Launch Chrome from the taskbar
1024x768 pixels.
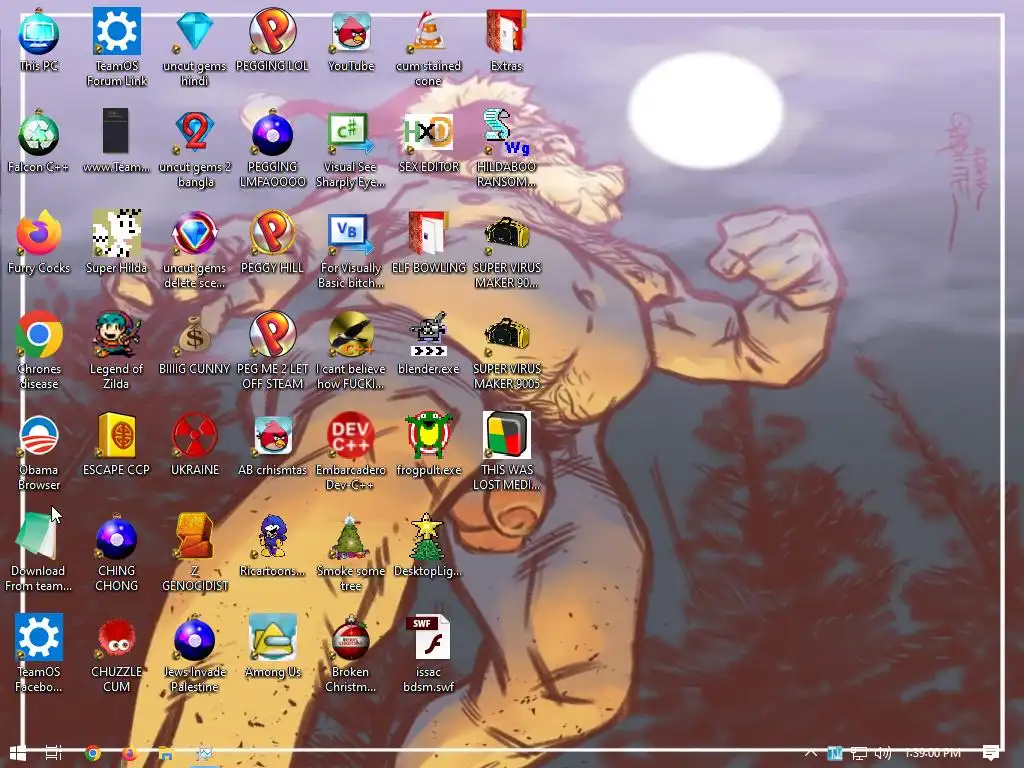click(93, 753)
